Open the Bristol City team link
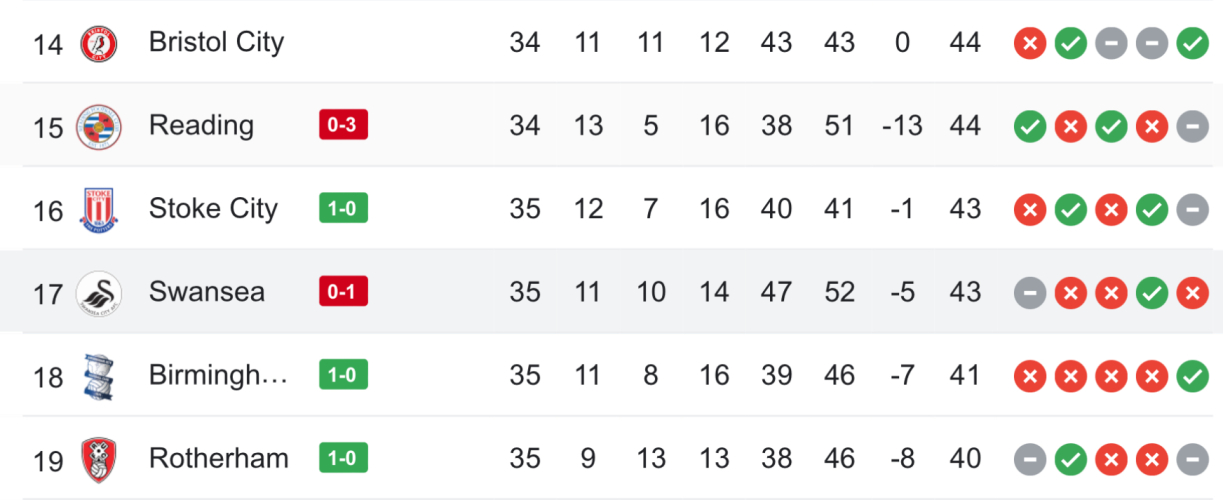Screen dimensions: 1223x500 click(216, 42)
